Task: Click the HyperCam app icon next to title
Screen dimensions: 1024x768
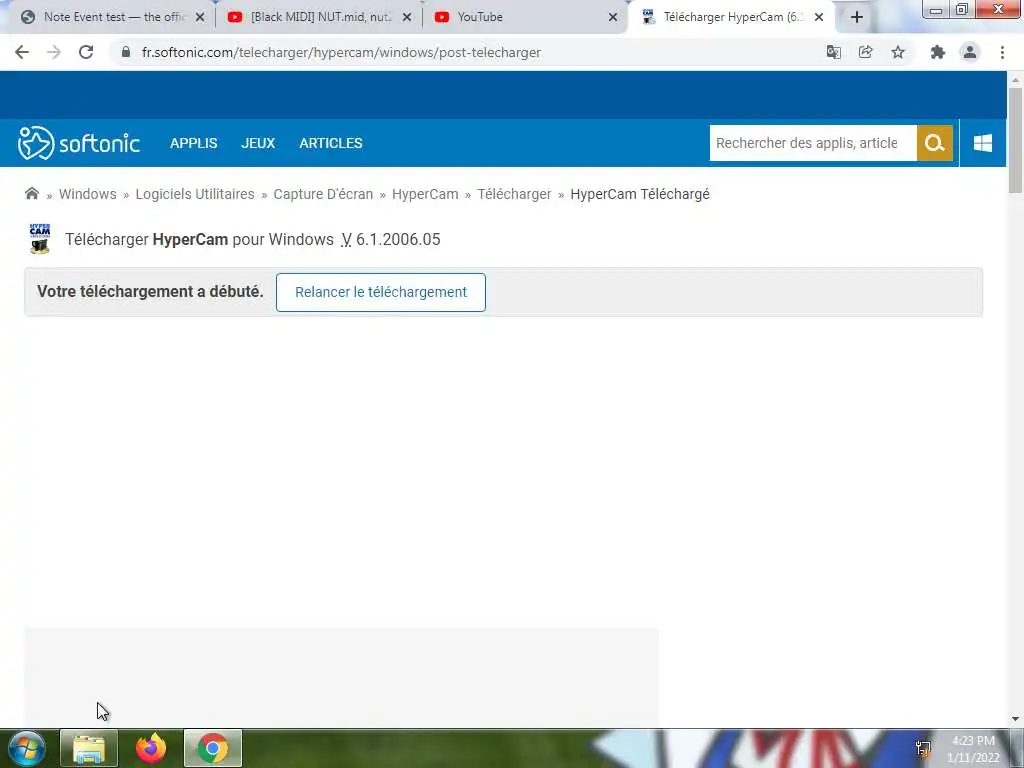Action: coord(40,238)
